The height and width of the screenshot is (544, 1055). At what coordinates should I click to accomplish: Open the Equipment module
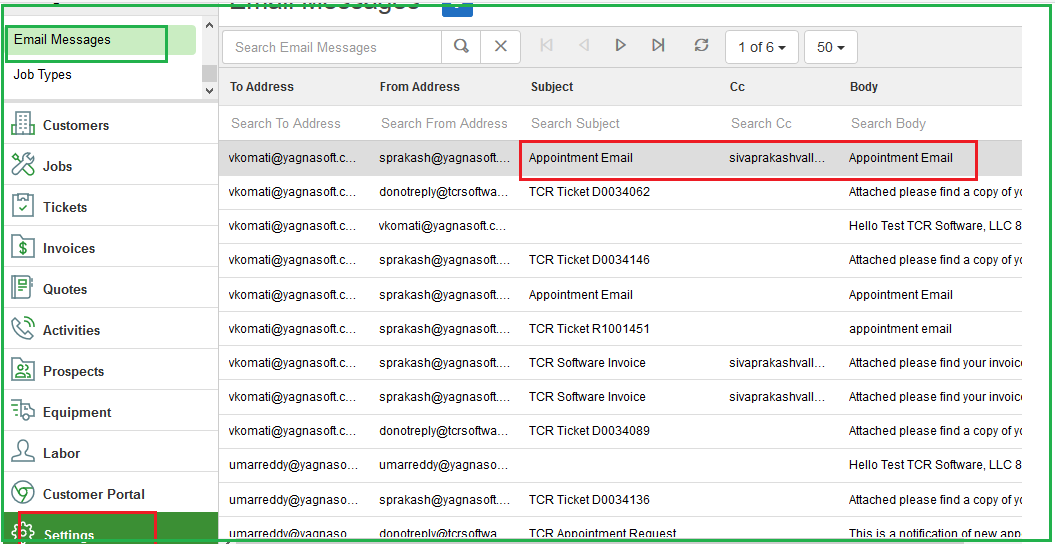(x=77, y=412)
